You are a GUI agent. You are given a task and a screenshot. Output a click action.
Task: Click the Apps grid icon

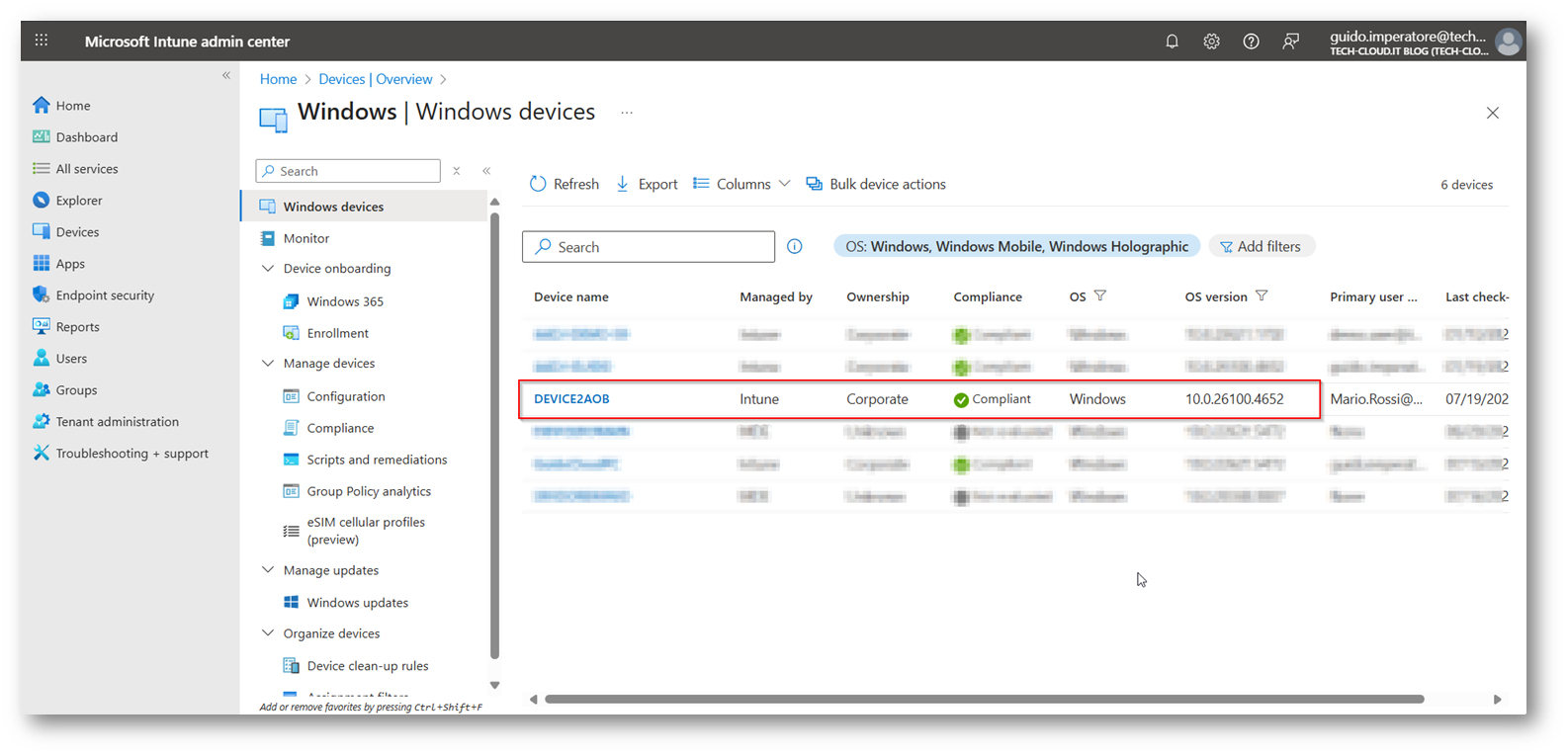click(41, 263)
